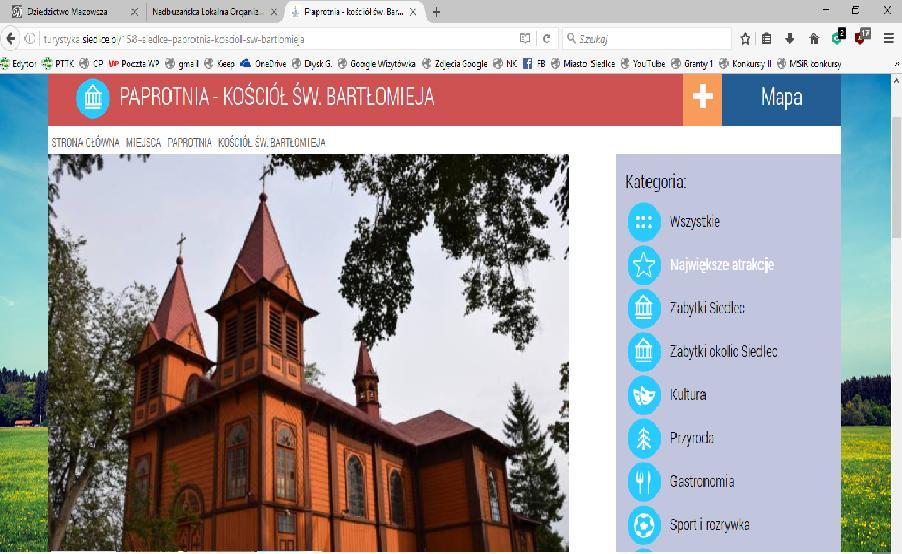This screenshot has width=902, height=554.
Task: Click the round monument icon in the red header
Action: point(93,98)
